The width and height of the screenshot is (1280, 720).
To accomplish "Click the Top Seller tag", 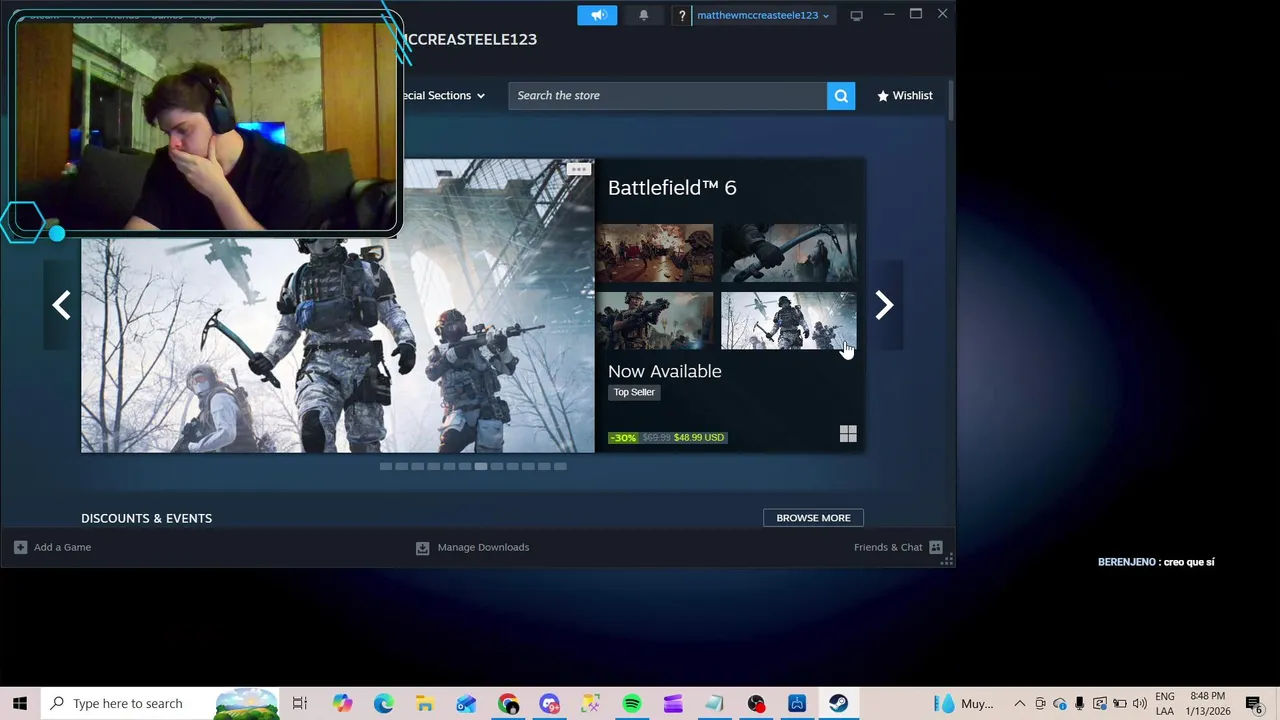I will 634,392.
